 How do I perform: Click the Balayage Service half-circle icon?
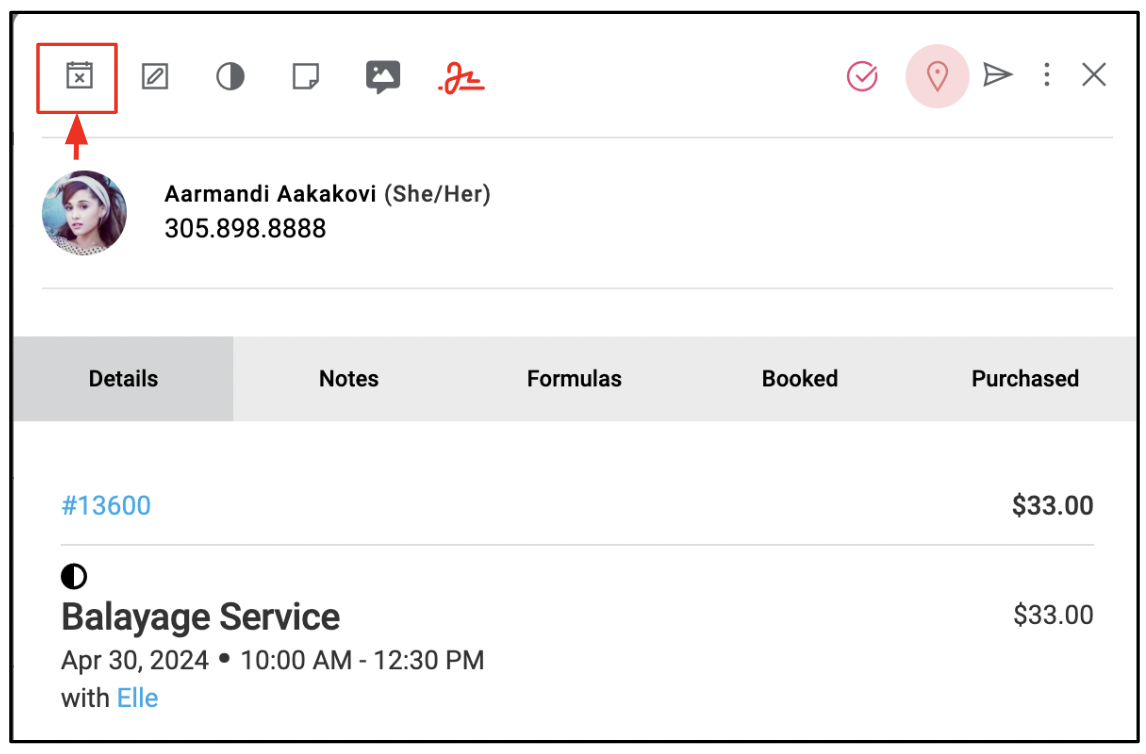[x=74, y=576]
